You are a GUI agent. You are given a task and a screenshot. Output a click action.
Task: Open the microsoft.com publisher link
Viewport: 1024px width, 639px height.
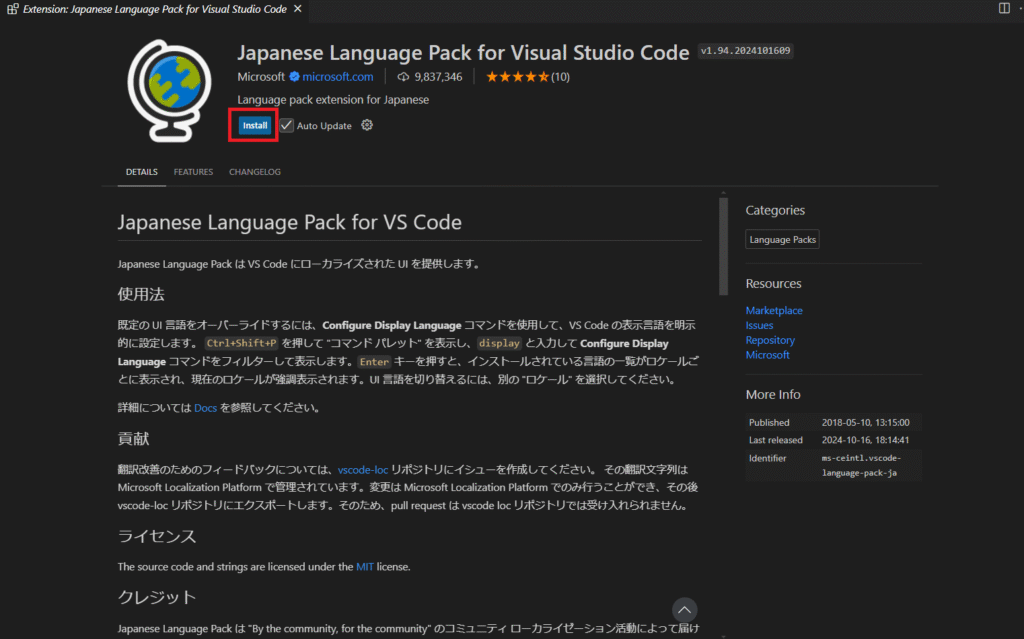pyautogui.click(x=338, y=77)
